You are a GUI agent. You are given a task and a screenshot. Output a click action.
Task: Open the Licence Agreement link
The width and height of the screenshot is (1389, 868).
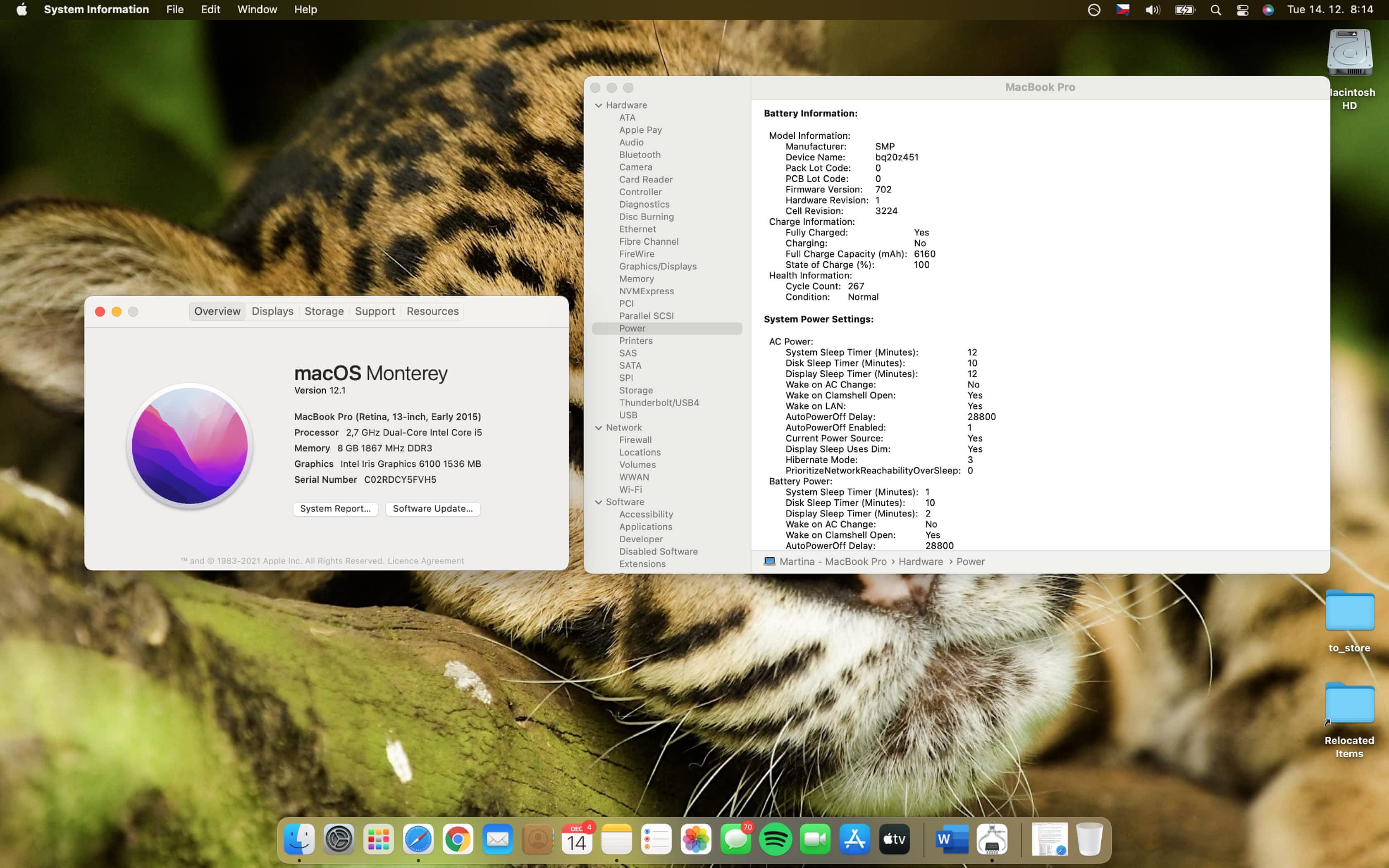pyautogui.click(x=425, y=561)
